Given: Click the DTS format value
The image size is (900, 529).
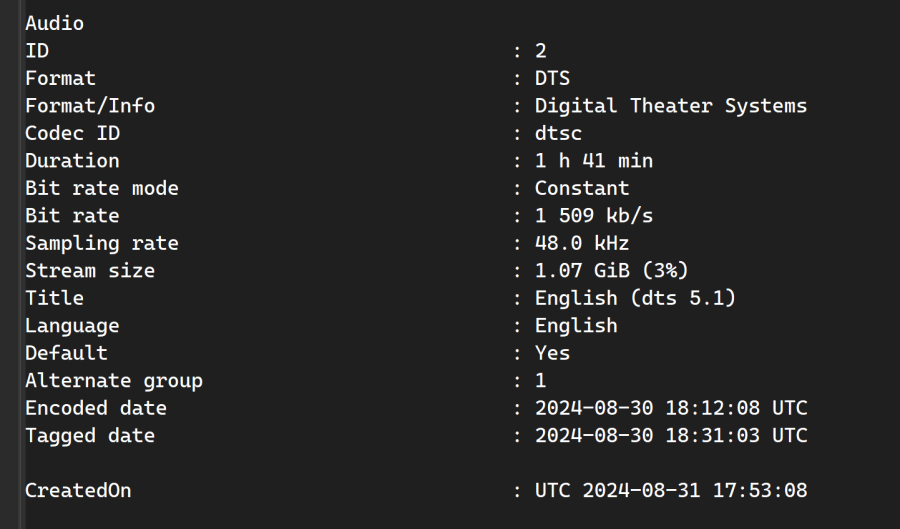Looking at the screenshot, I should click(x=552, y=78).
